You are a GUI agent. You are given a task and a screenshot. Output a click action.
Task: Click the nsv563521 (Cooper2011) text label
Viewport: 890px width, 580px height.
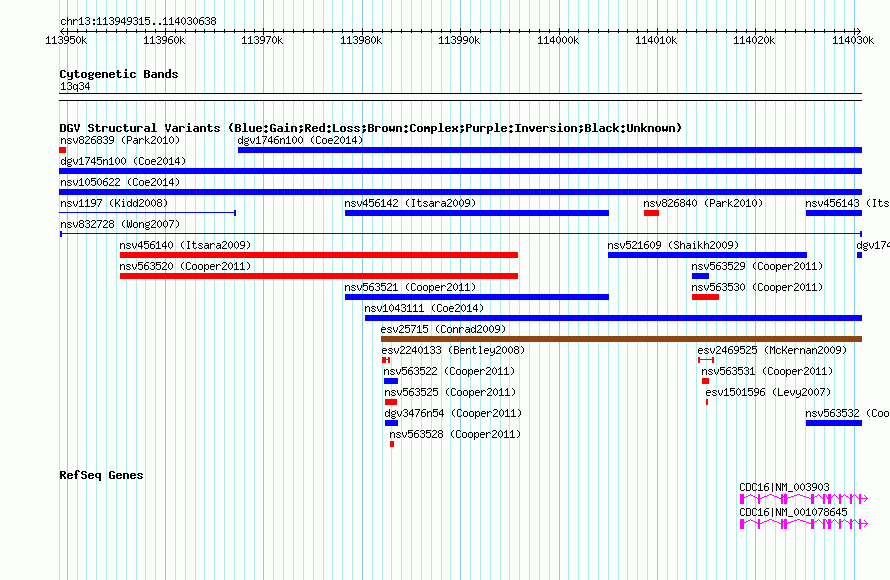pos(410,287)
